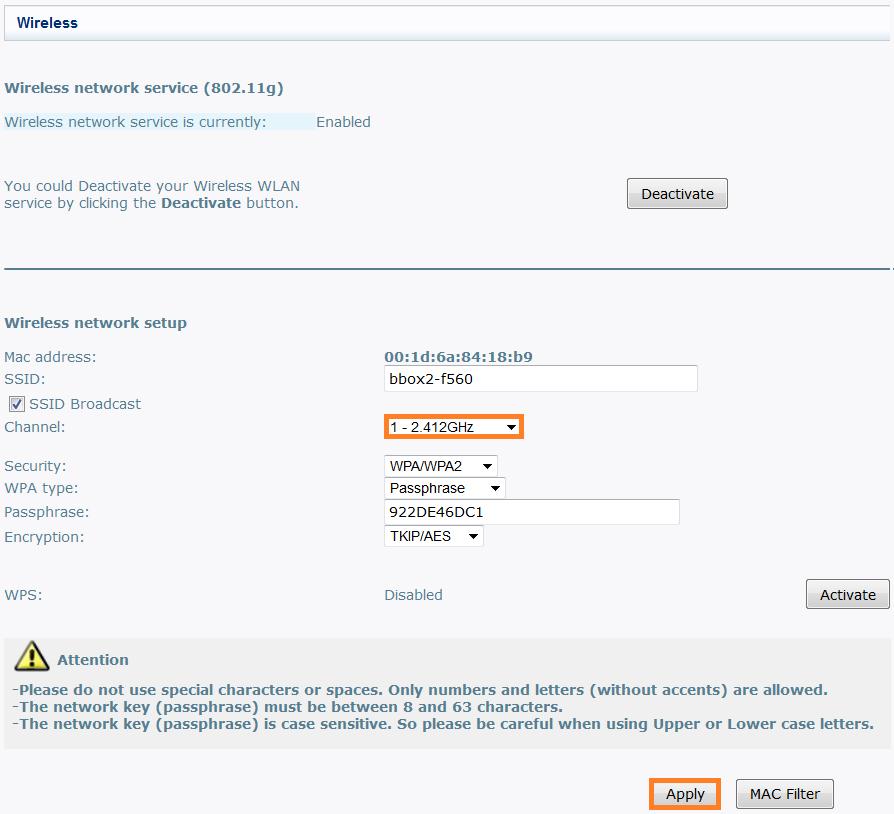The height and width of the screenshot is (814, 894).
Task: Click the WPS Disabled status text
Action: tap(413, 595)
